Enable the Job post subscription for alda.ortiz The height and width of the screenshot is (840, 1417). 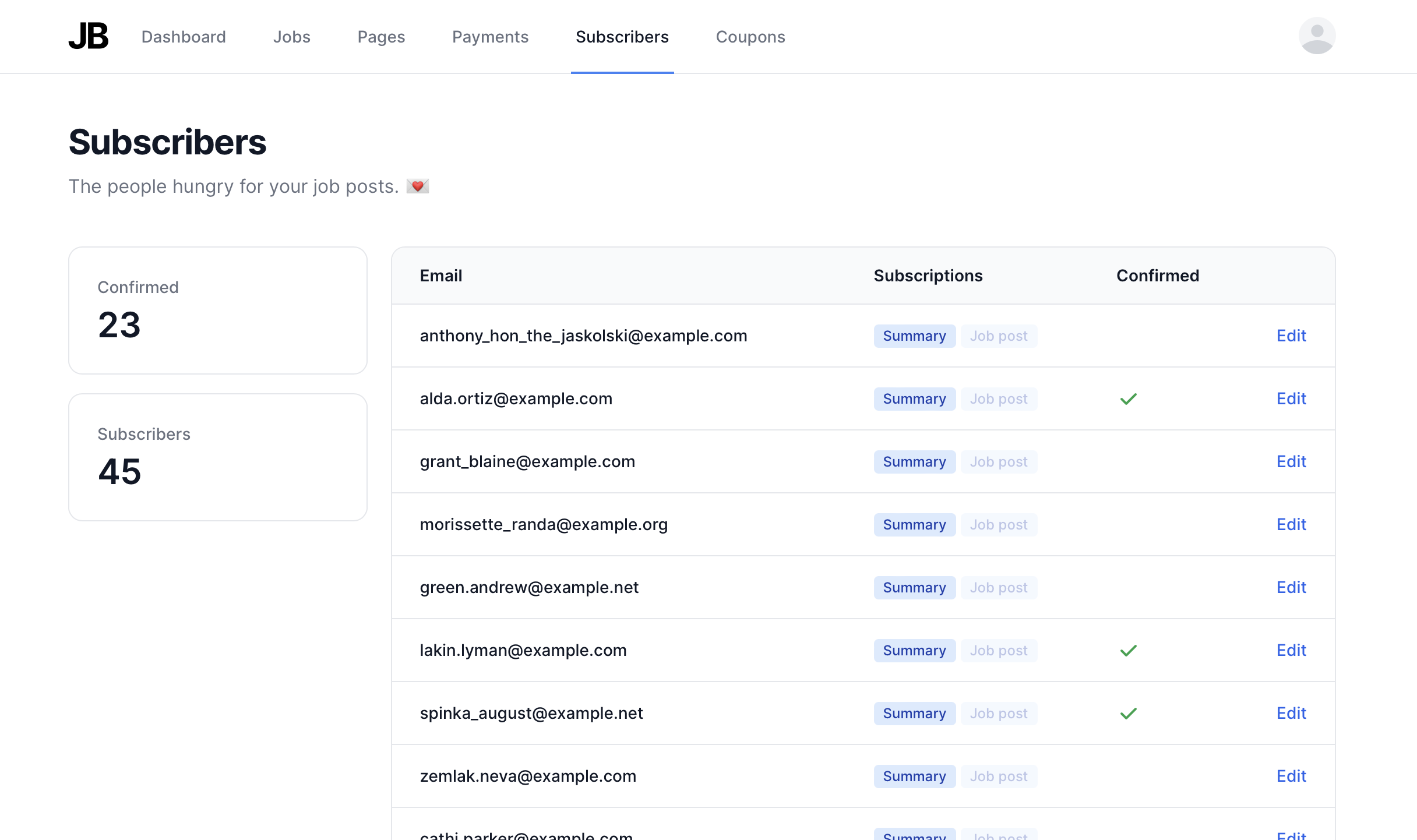point(999,399)
